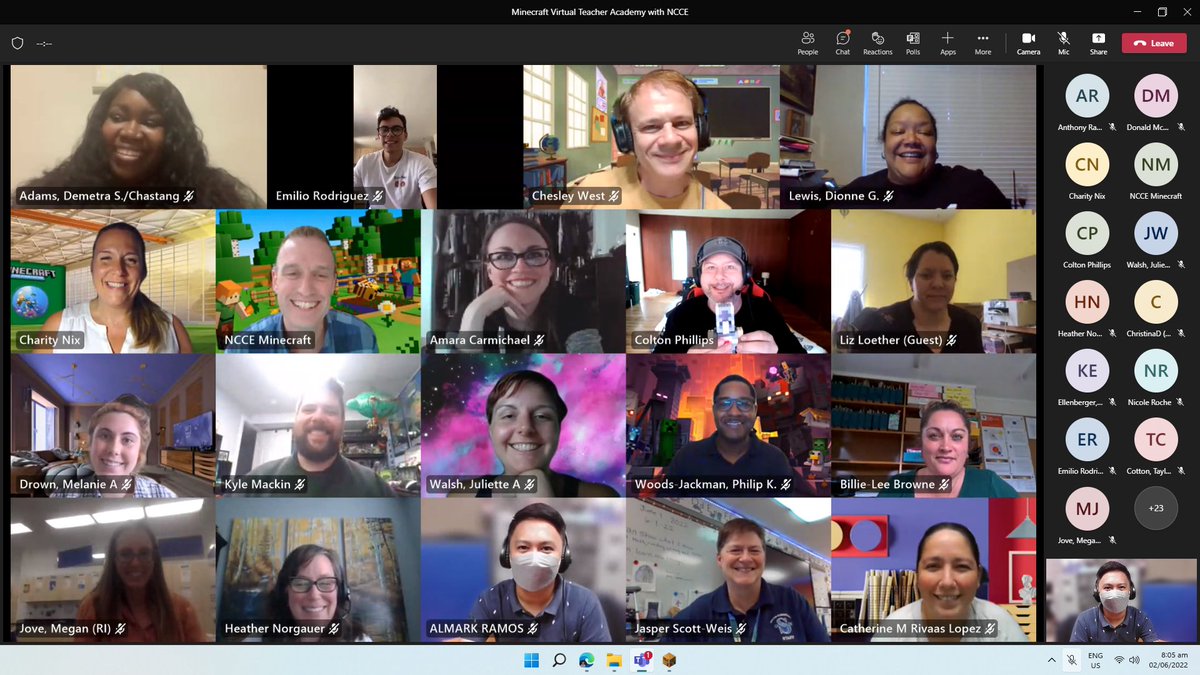Select NCCE Minecraft avatar NM
This screenshot has height=675, width=1200.
click(1156, 165)
